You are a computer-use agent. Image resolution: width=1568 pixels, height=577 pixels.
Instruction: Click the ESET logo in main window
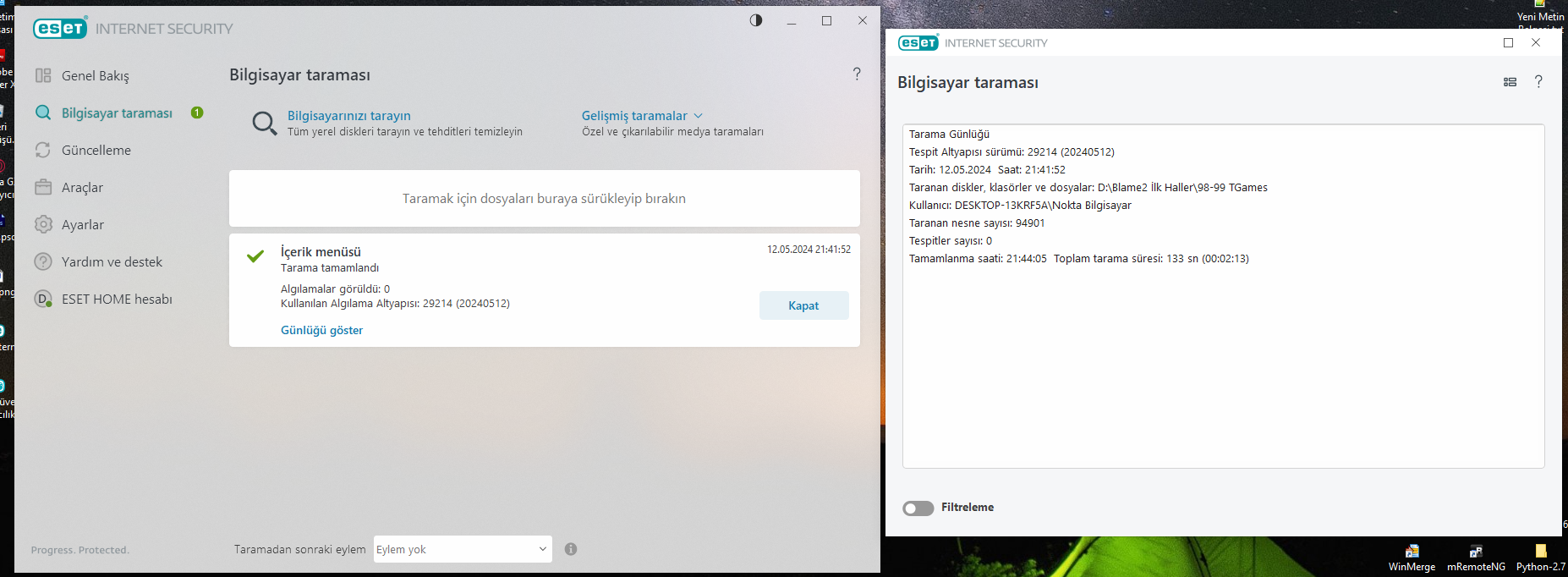(60, 29)
